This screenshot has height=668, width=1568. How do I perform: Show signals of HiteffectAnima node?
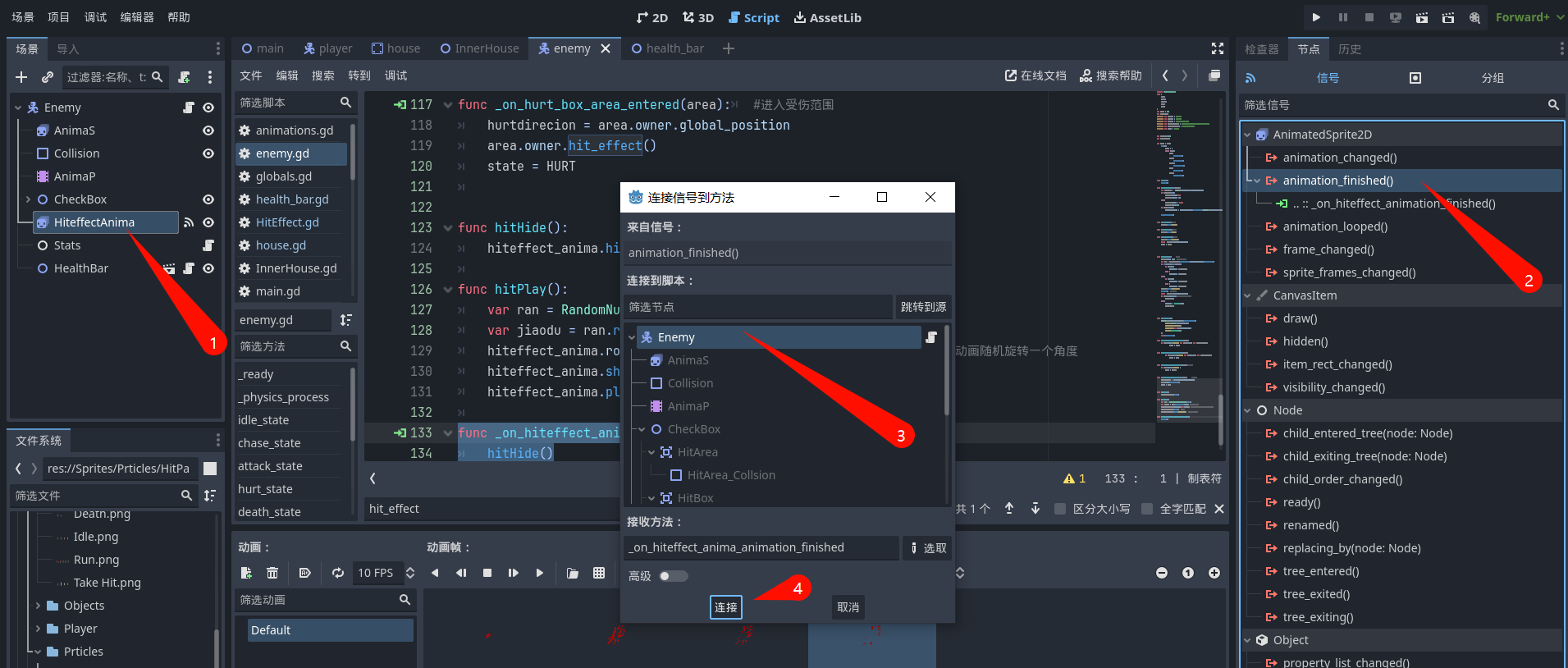click(189, 222)
